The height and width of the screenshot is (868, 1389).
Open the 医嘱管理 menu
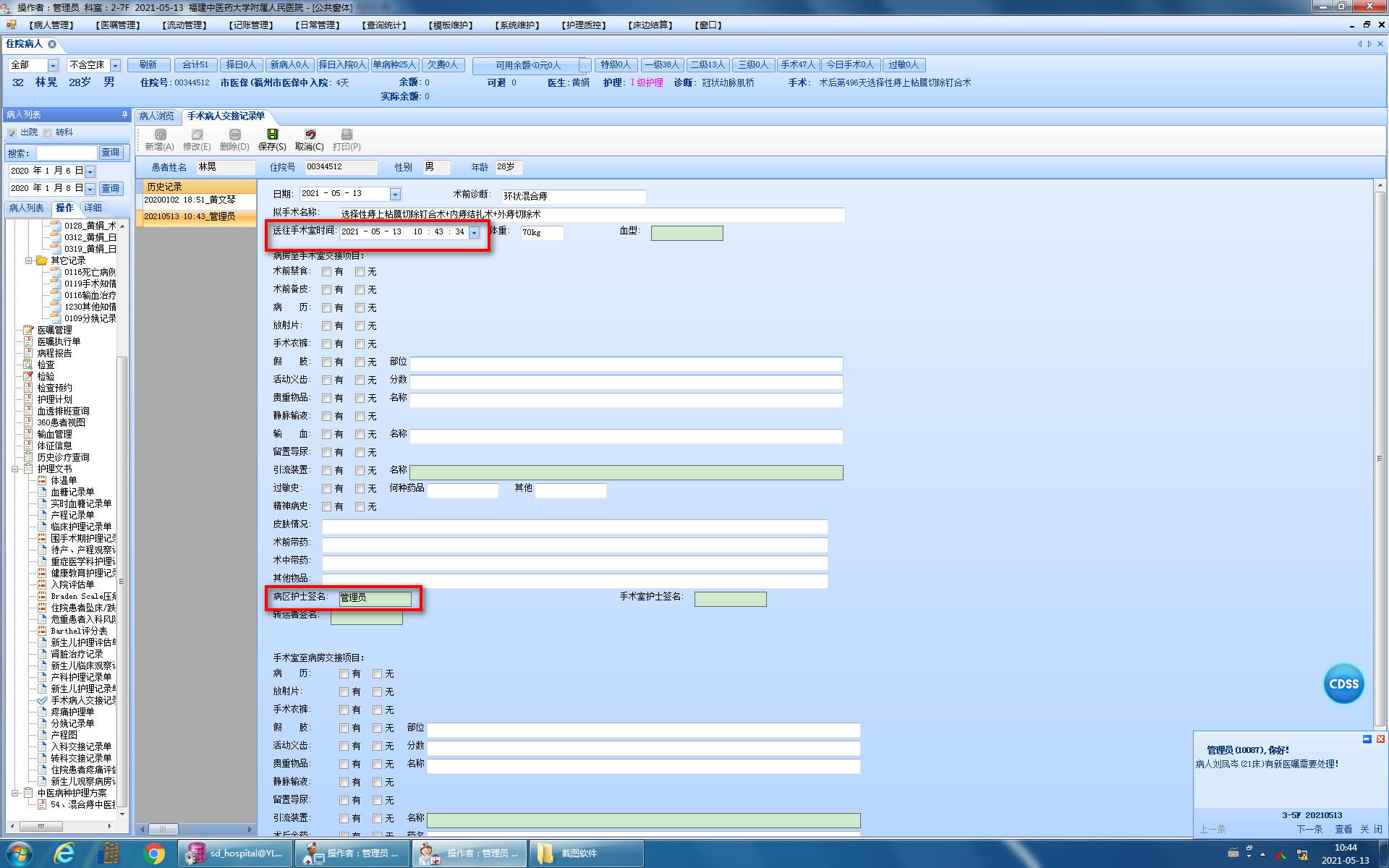tap(117, 25)
